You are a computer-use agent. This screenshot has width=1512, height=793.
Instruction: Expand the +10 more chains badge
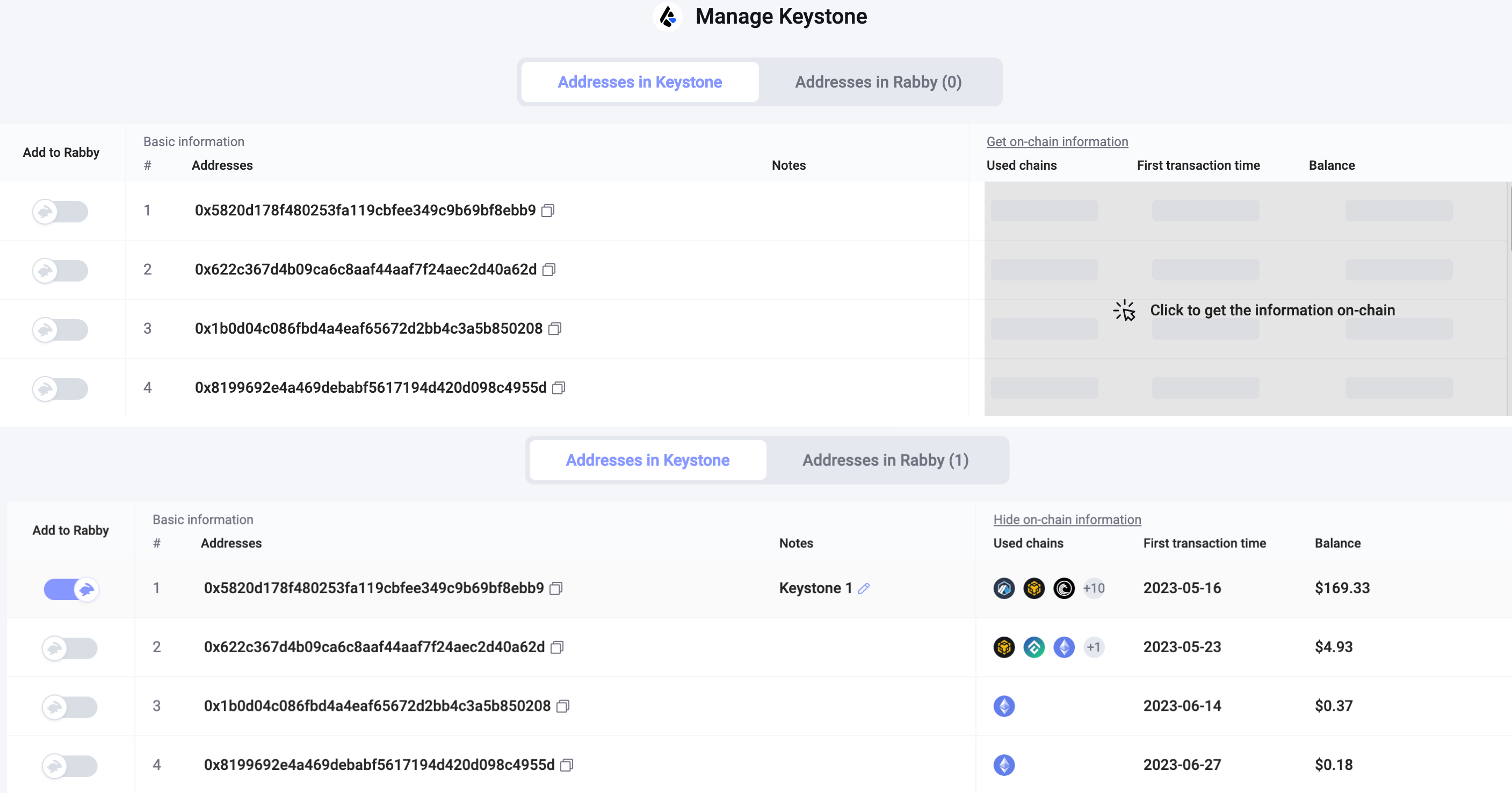(x=1094, y=588)
